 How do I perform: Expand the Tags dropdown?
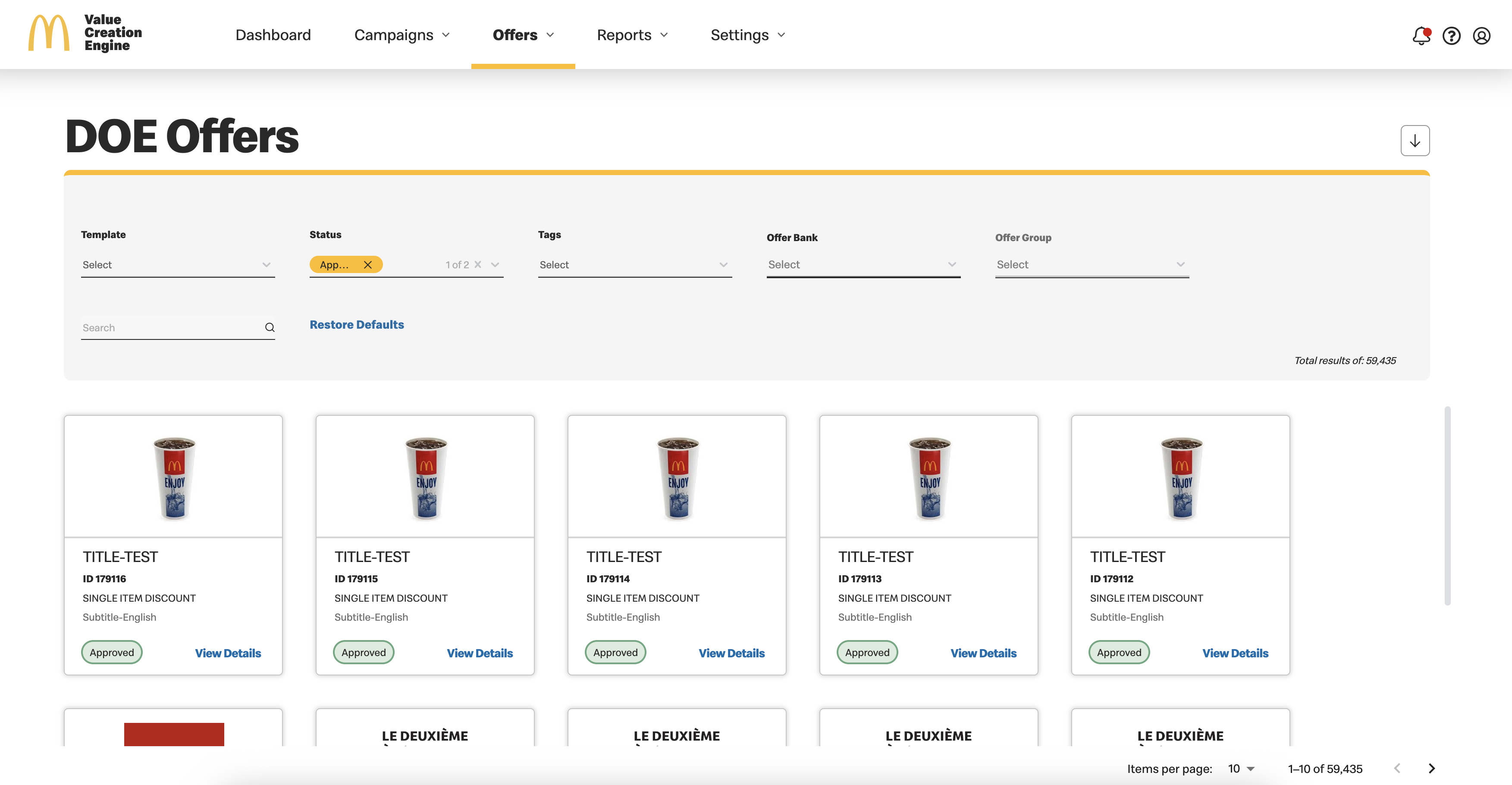click(x=635, y=265)
